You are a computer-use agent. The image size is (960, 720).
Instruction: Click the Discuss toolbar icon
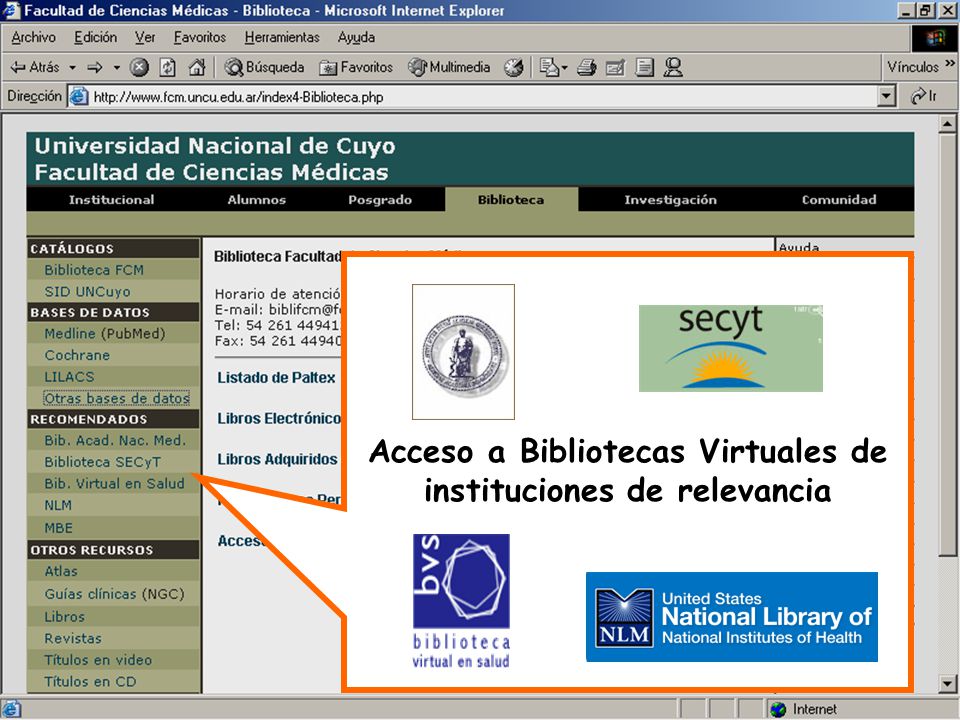point(644,67)
